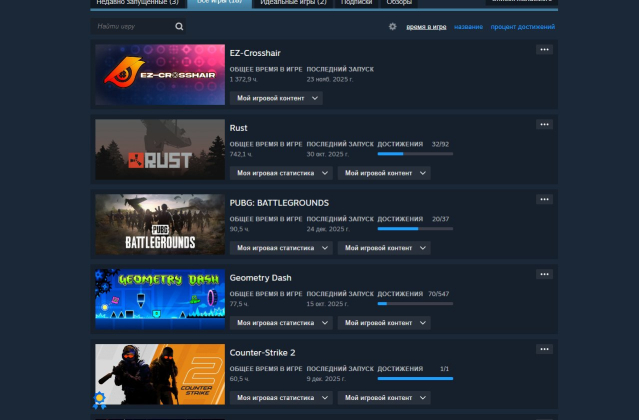The image size is (639, 420).
Task: Open the three-dot menu for PUBG: BATTLEGROUNDS
Action: pos(544,199)
